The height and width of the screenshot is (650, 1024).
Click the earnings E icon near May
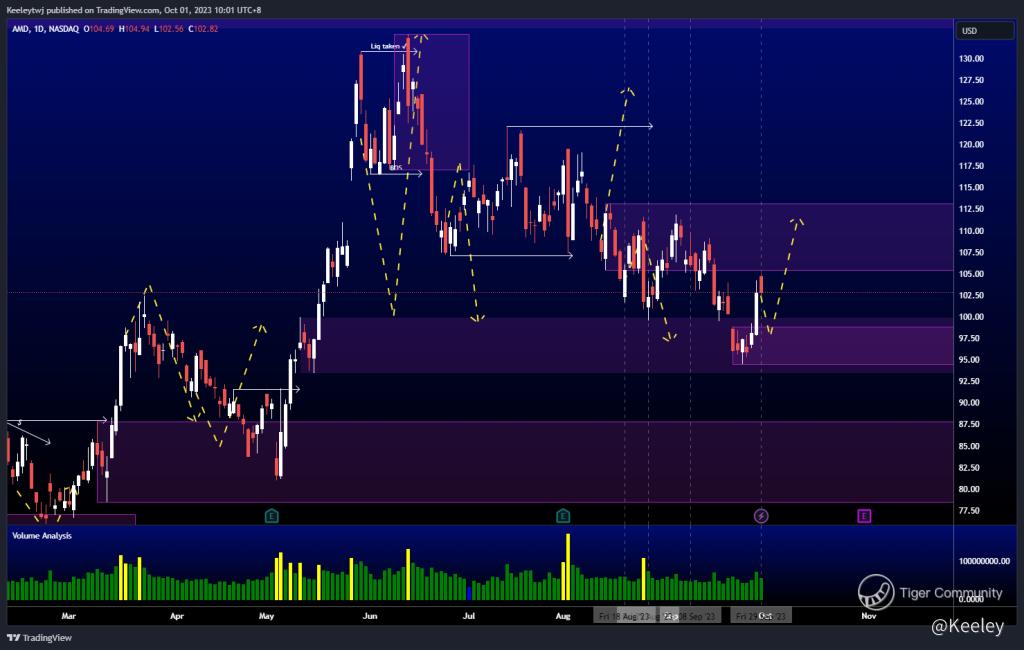coord(271,516)
